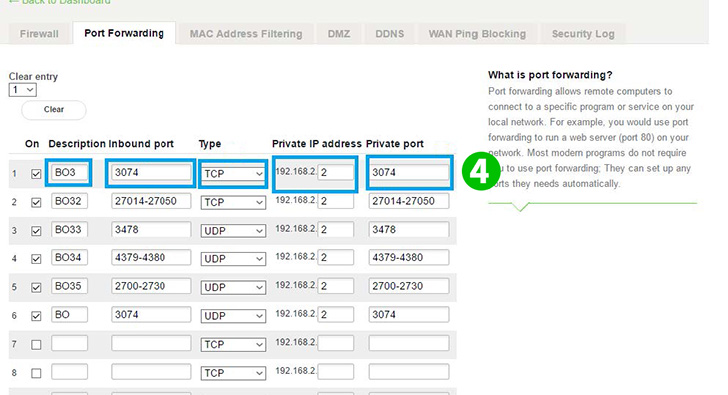Open the WAN Ping Blocking tab

point(477,34)
